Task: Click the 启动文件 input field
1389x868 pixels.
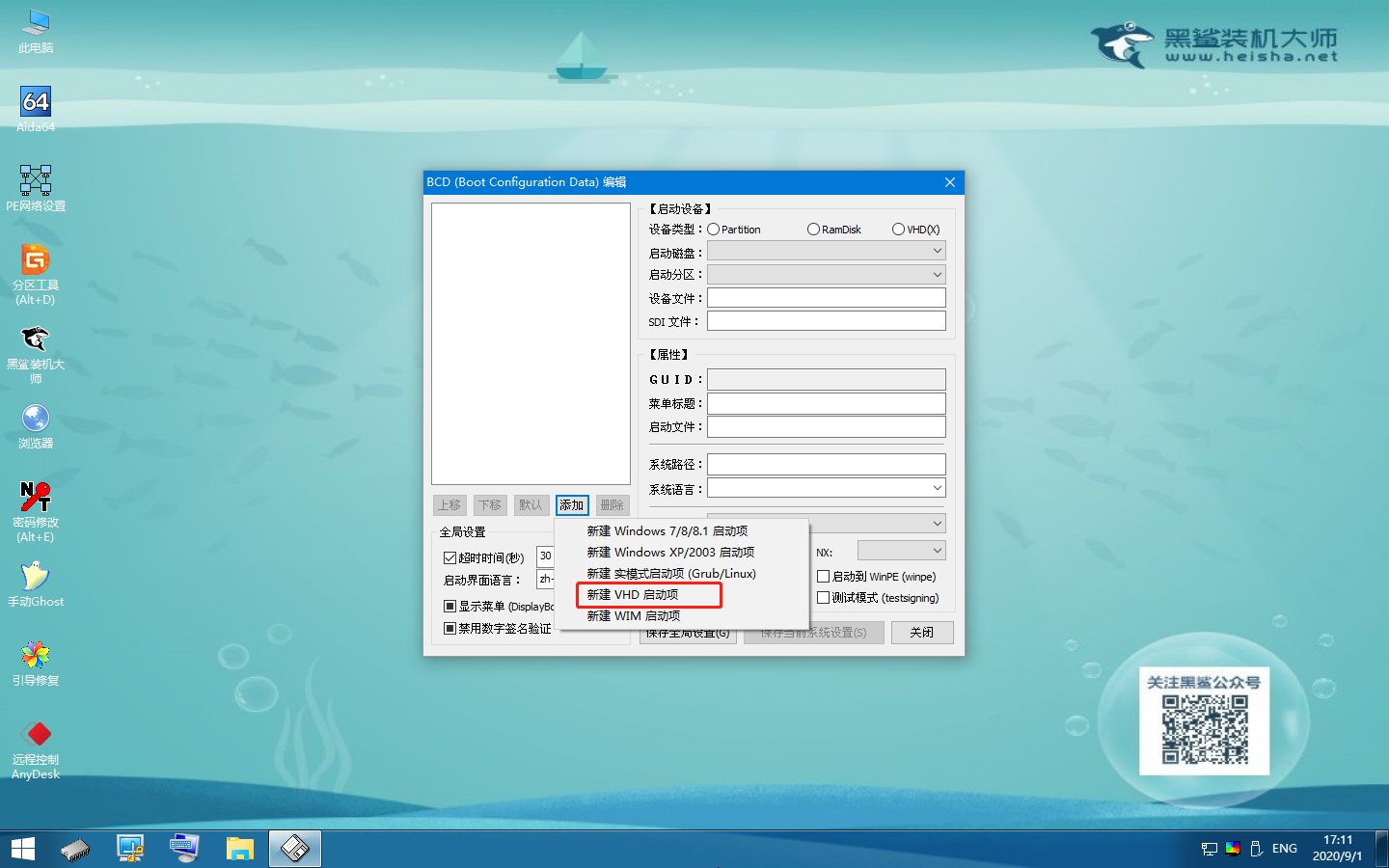Action: [x=827, y=426]
